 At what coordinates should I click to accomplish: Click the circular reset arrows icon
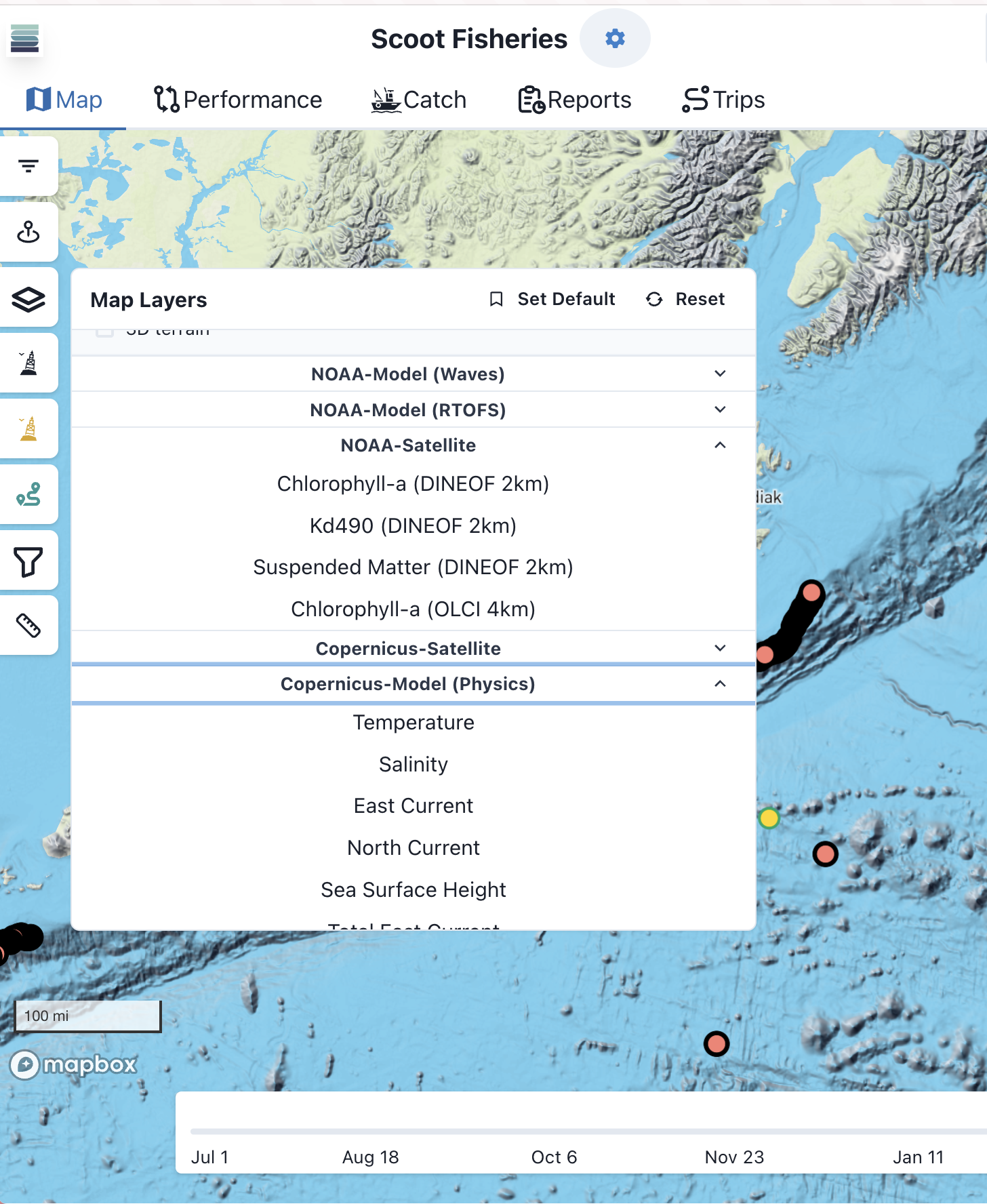[x=654, y=299]
